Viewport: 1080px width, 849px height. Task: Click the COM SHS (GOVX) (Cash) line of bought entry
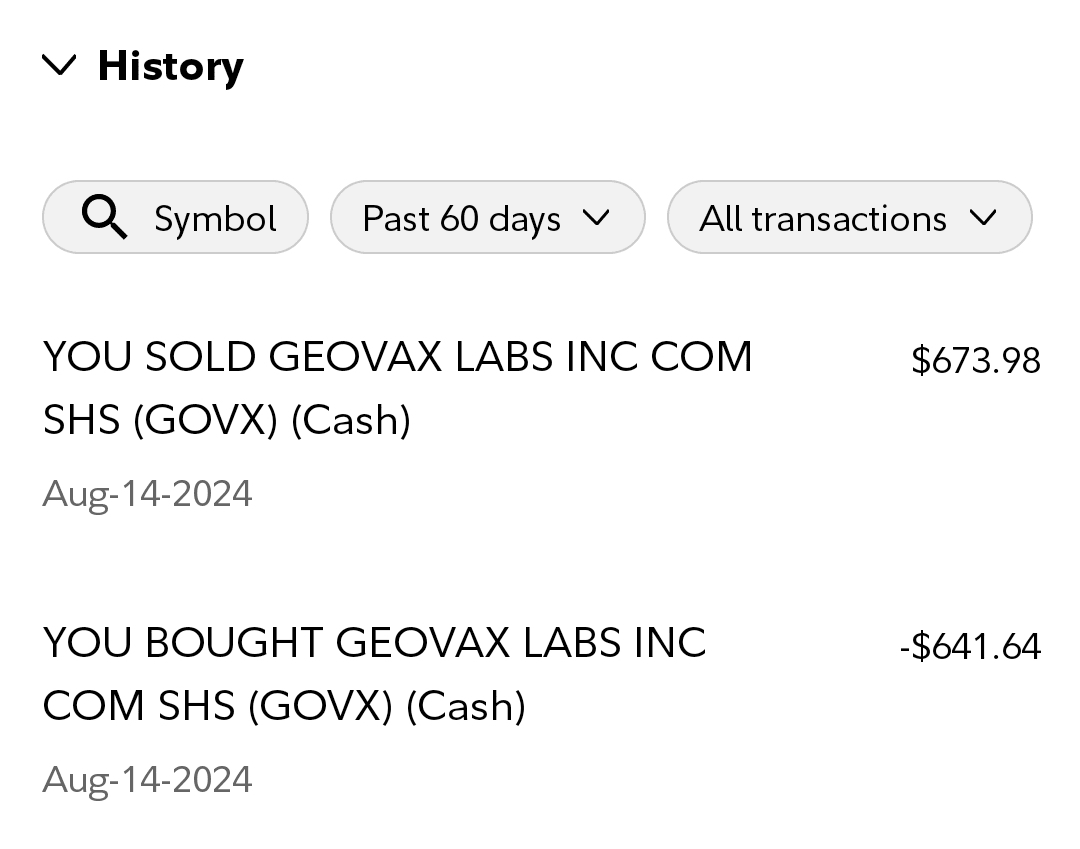pyautogui.click(x=284, y=706)
